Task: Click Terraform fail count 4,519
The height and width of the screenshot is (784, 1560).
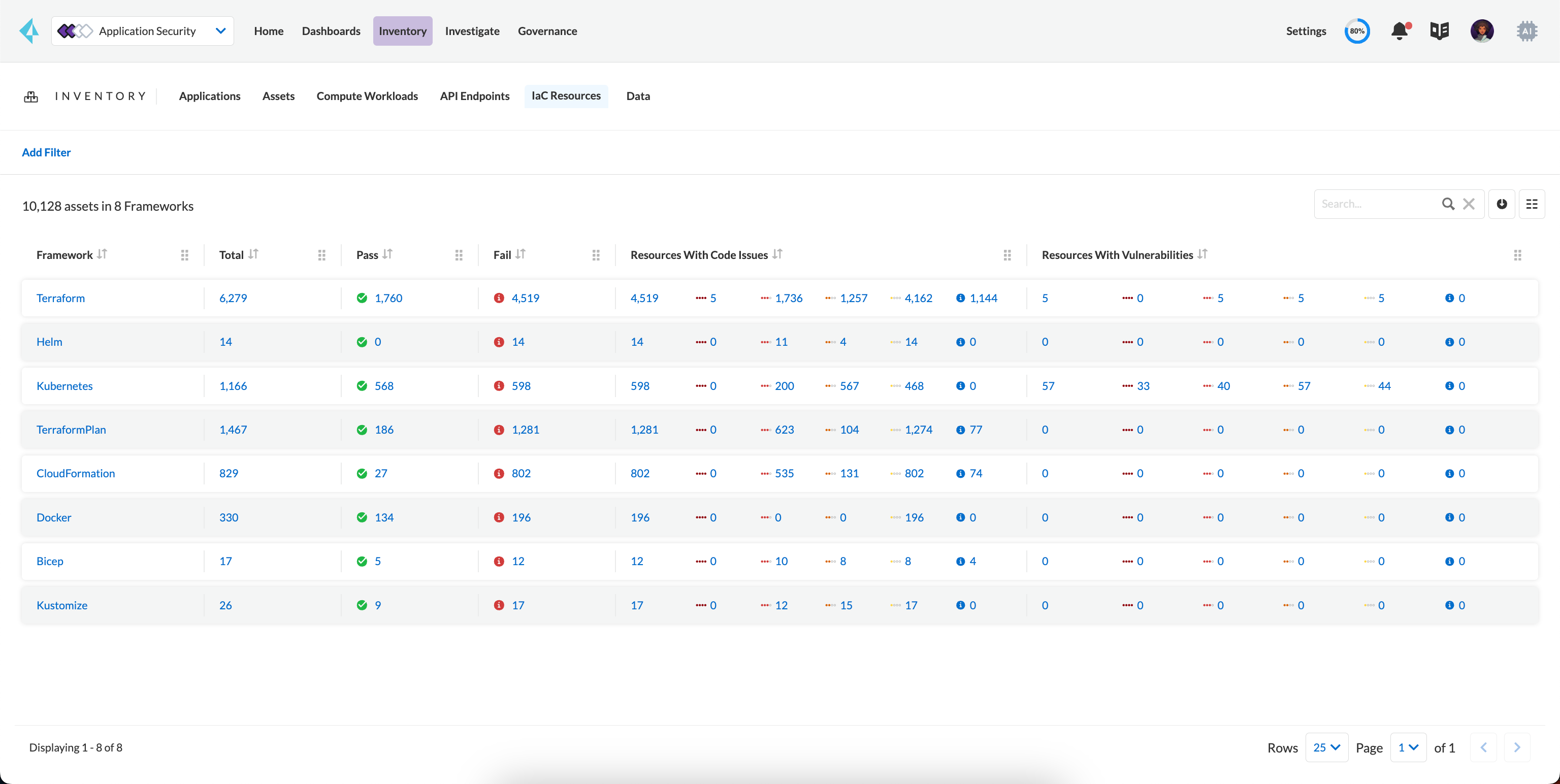Action: tap(526, 298)
